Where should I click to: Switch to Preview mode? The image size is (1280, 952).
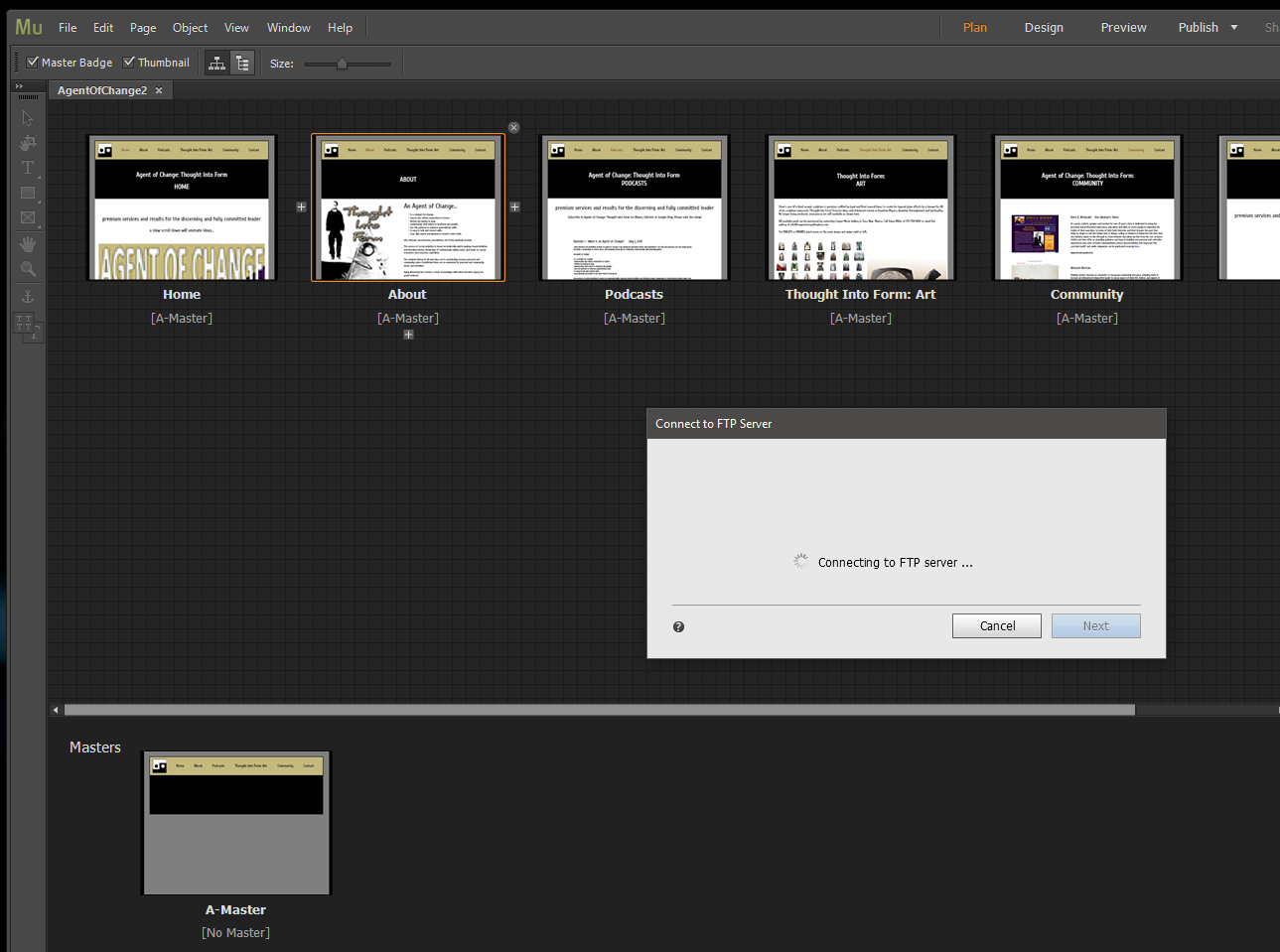point(1123,28)
